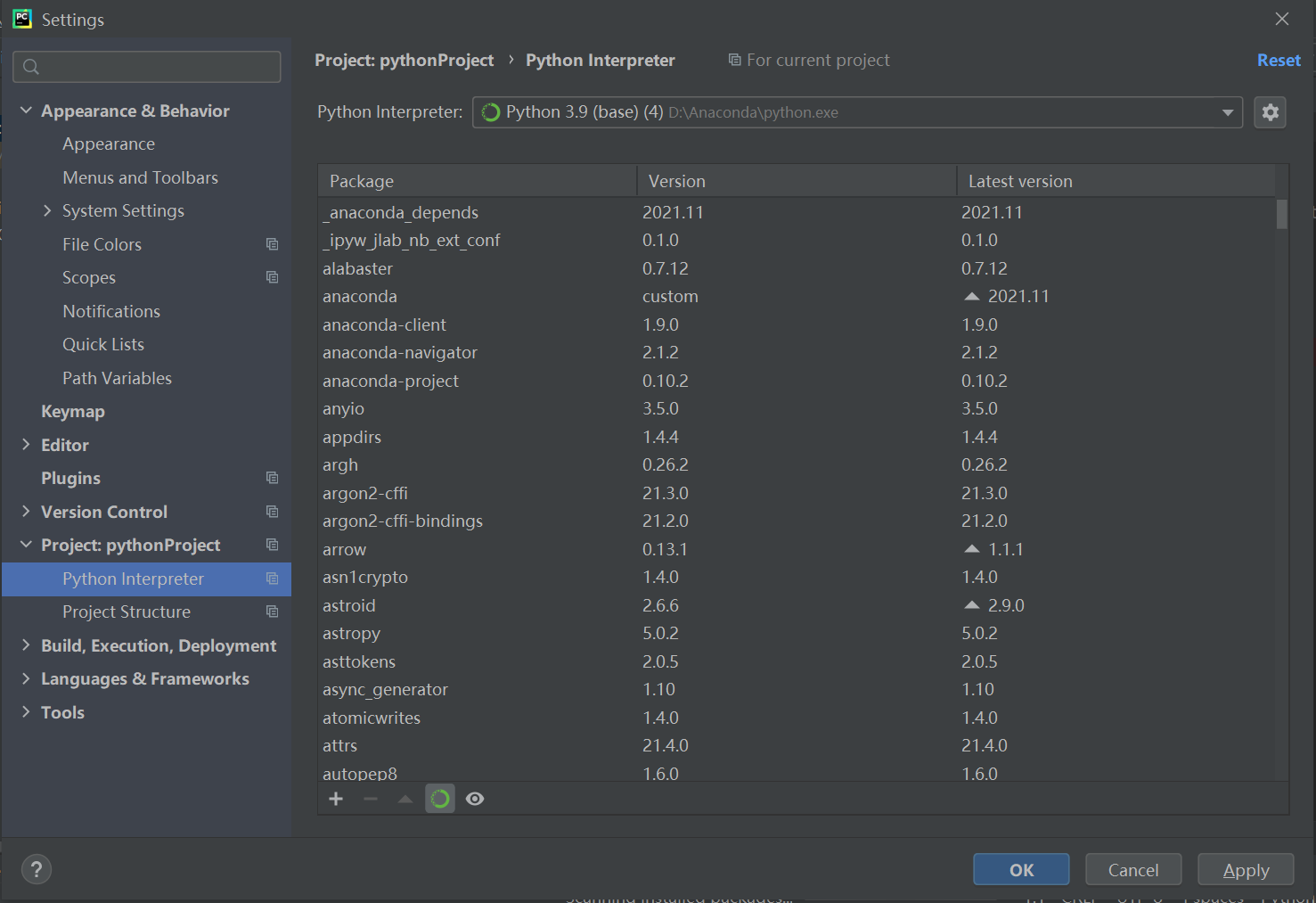Click upgrade arrow next to anaconda 2021.11
The height and width of the screenshot is (903, 1316).
click(x=972, y=296)
